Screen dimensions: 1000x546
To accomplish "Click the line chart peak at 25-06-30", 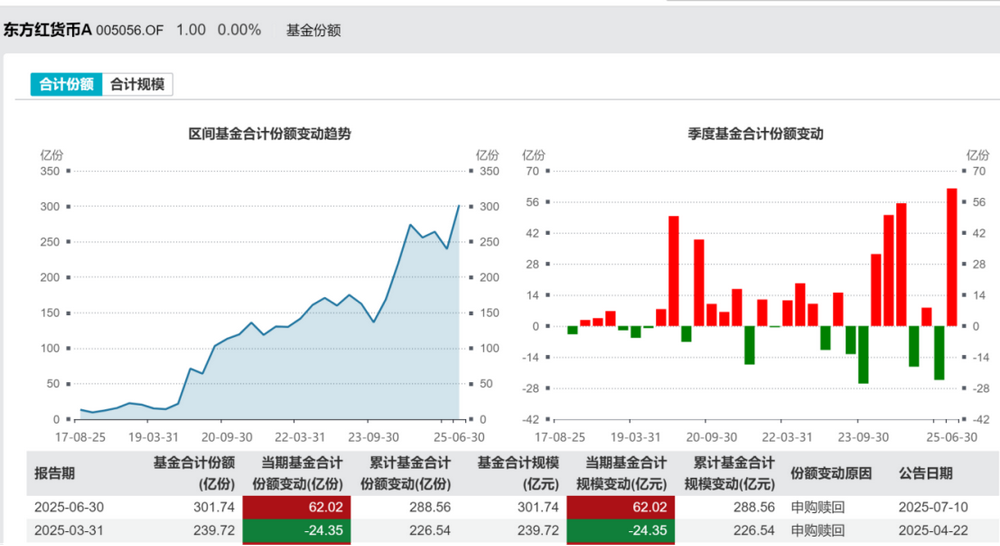I will pyautogui.click(x=459, y=206).
